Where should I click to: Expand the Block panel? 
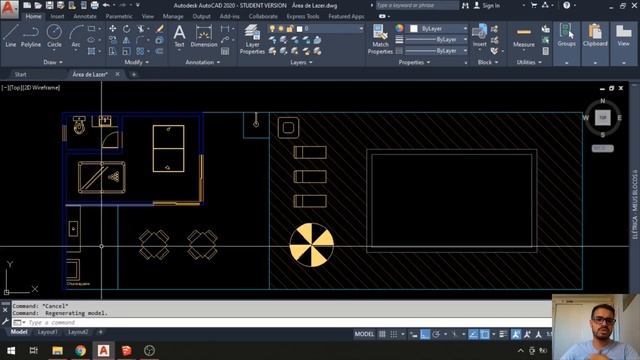(x=488, y=62)
